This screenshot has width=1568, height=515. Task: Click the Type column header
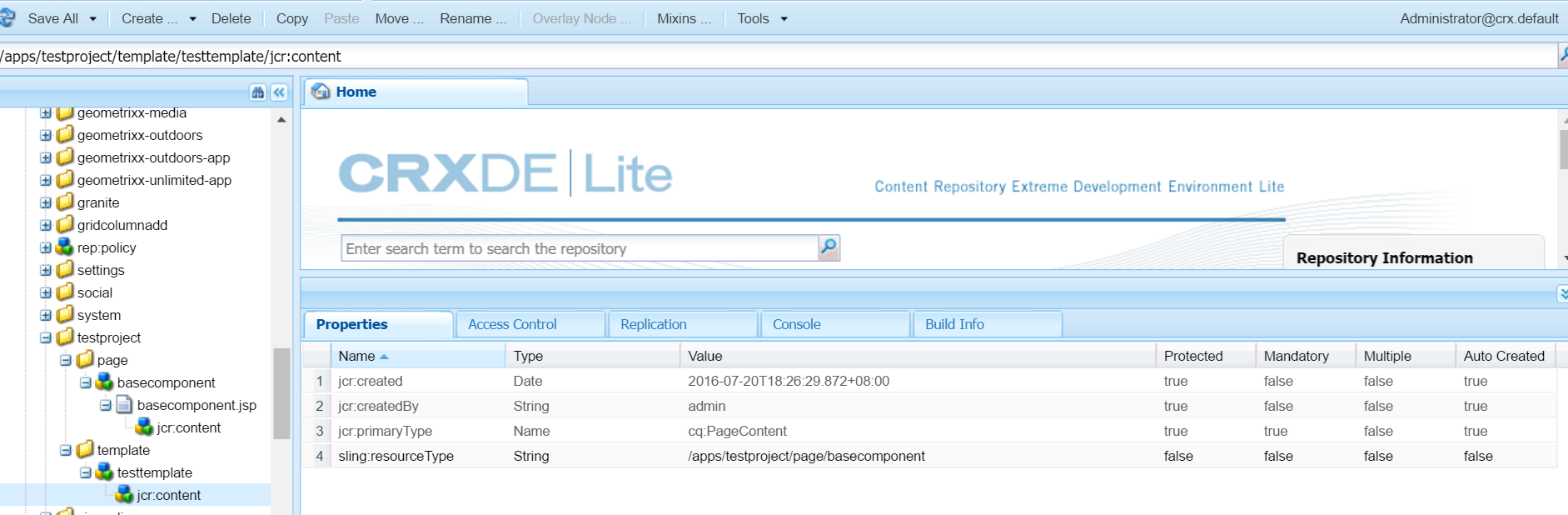592,356
